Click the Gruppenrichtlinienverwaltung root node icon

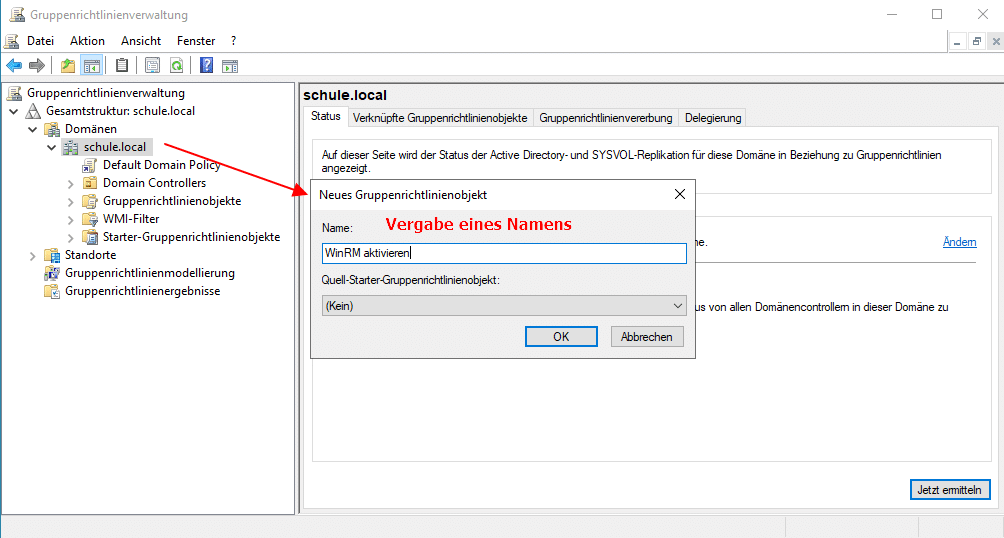(x=14, y=93)
